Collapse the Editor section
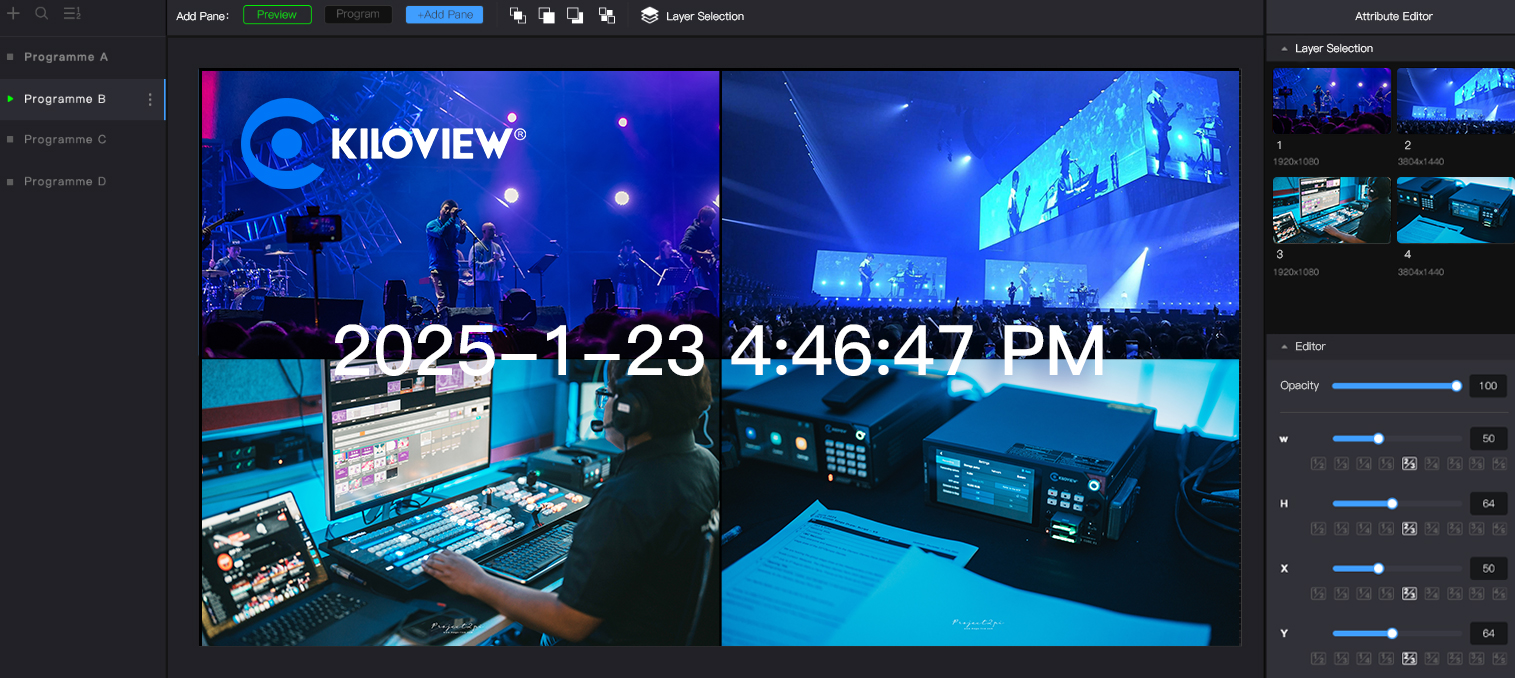The width and height of the screenshot is (1515, 678). (x=1284, y=347)
